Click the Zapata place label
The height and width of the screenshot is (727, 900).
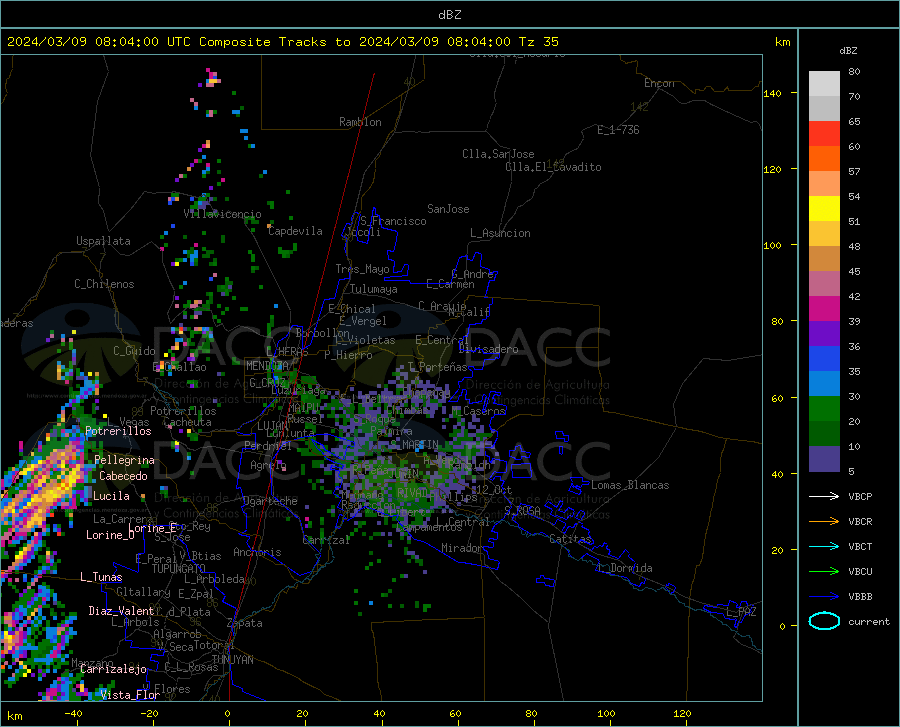click(x=245, y=623)
